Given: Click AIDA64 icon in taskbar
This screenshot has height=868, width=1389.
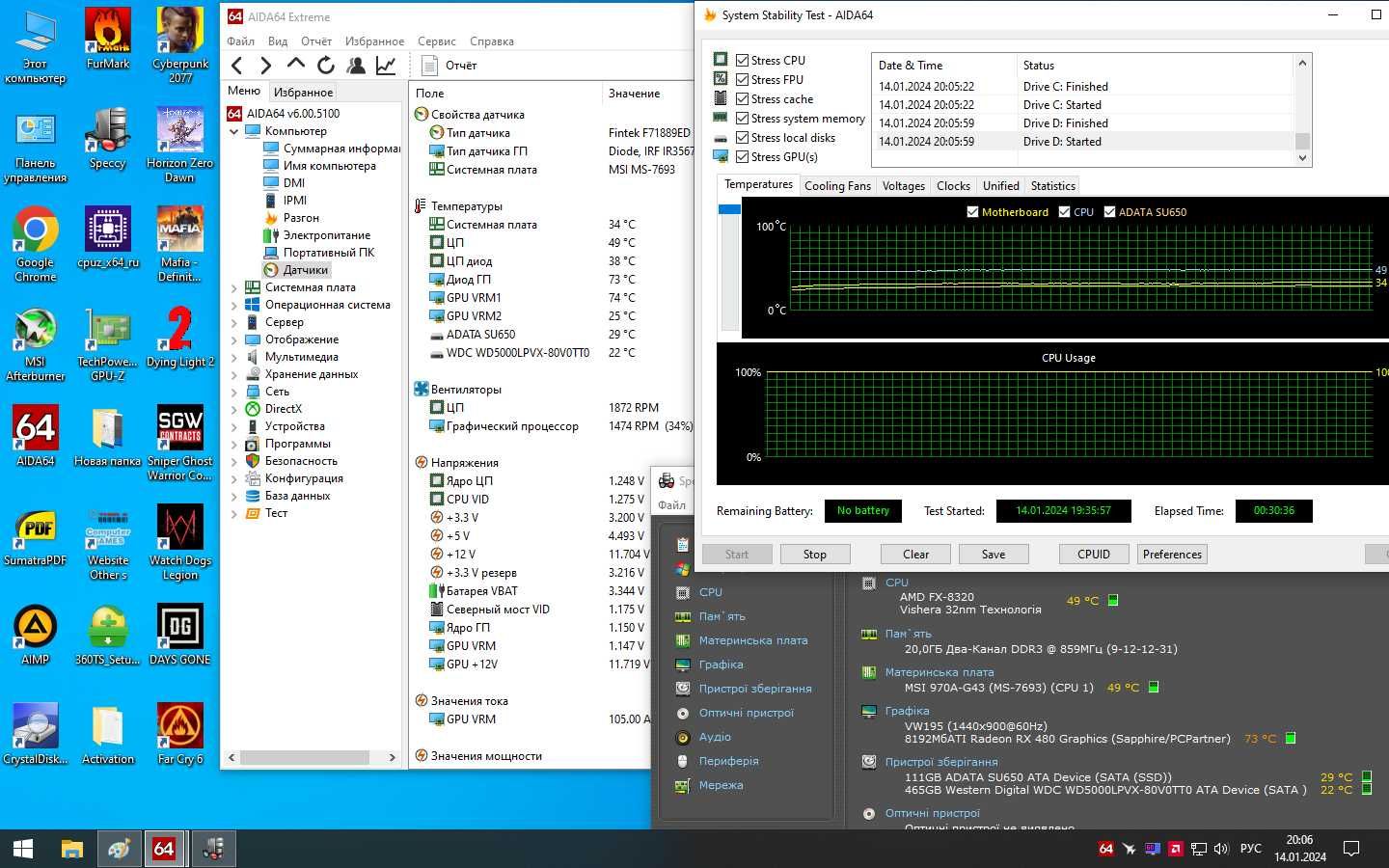Looking at the screenshot, I should coord(164,849).
